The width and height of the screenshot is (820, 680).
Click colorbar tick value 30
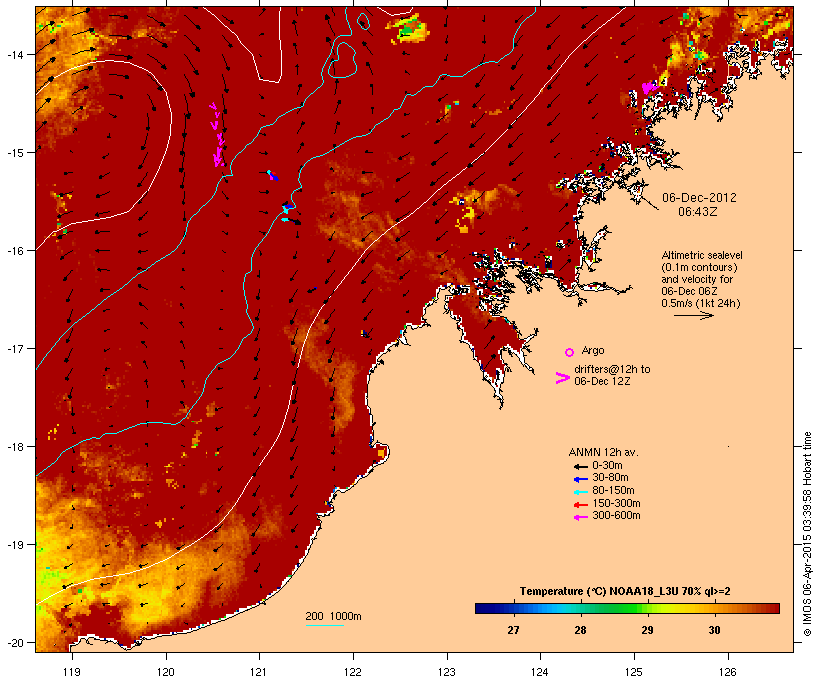click(714, 630)
